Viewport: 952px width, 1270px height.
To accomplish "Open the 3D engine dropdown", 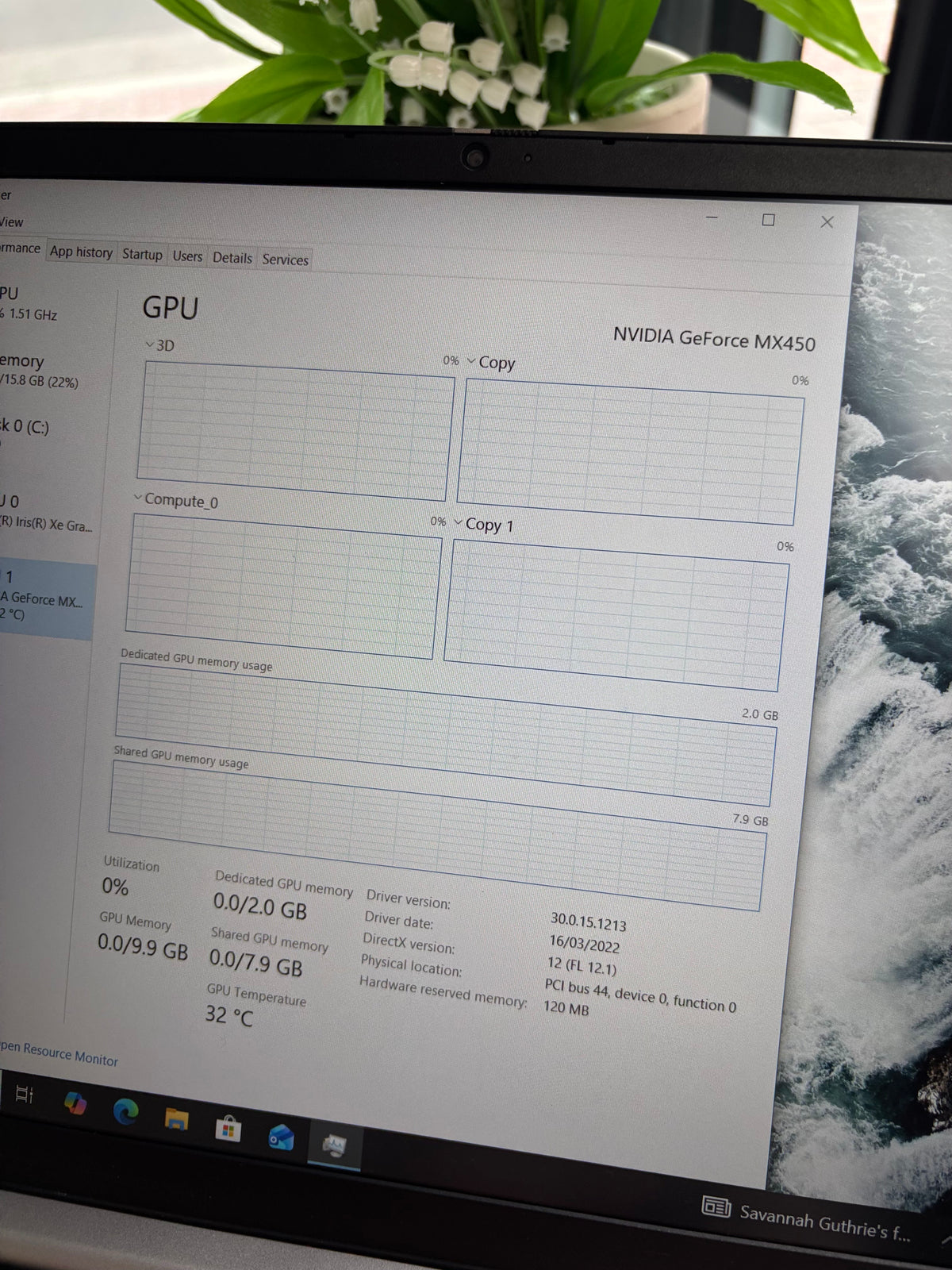I will (x=149, y=344).
